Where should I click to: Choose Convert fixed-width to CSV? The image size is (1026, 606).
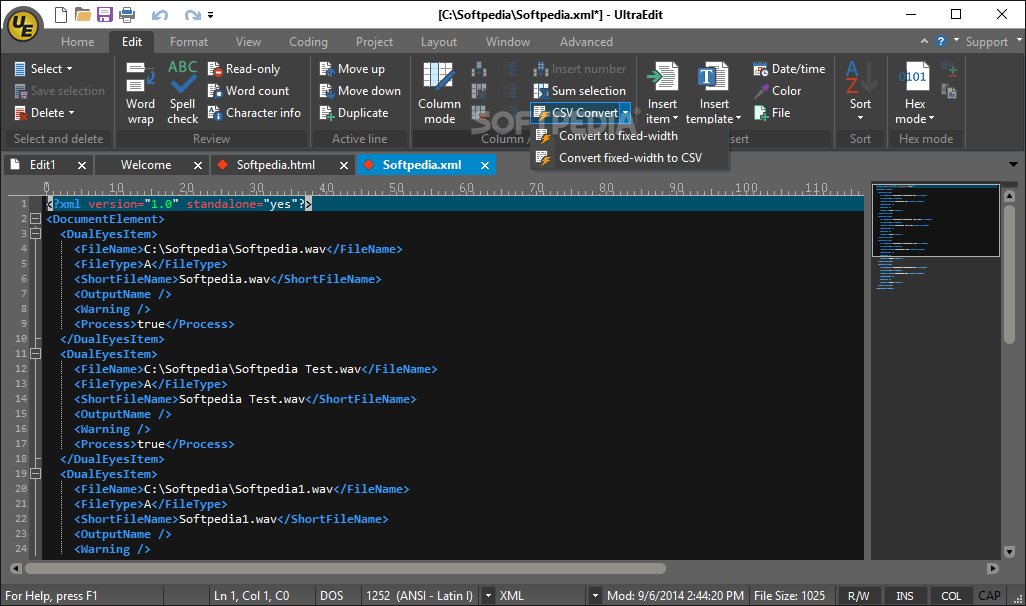click(x=629, y=158)
